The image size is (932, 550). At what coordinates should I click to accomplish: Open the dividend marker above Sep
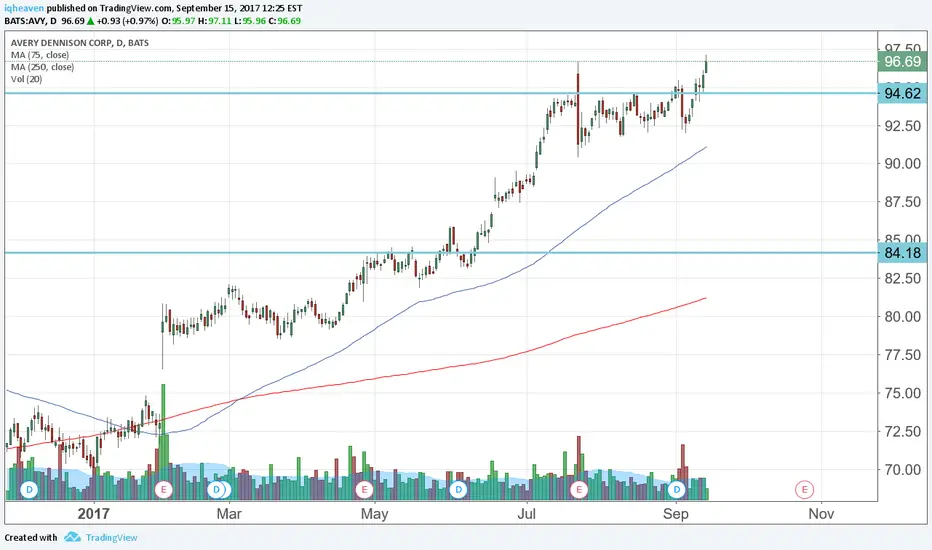coord(676,490)
